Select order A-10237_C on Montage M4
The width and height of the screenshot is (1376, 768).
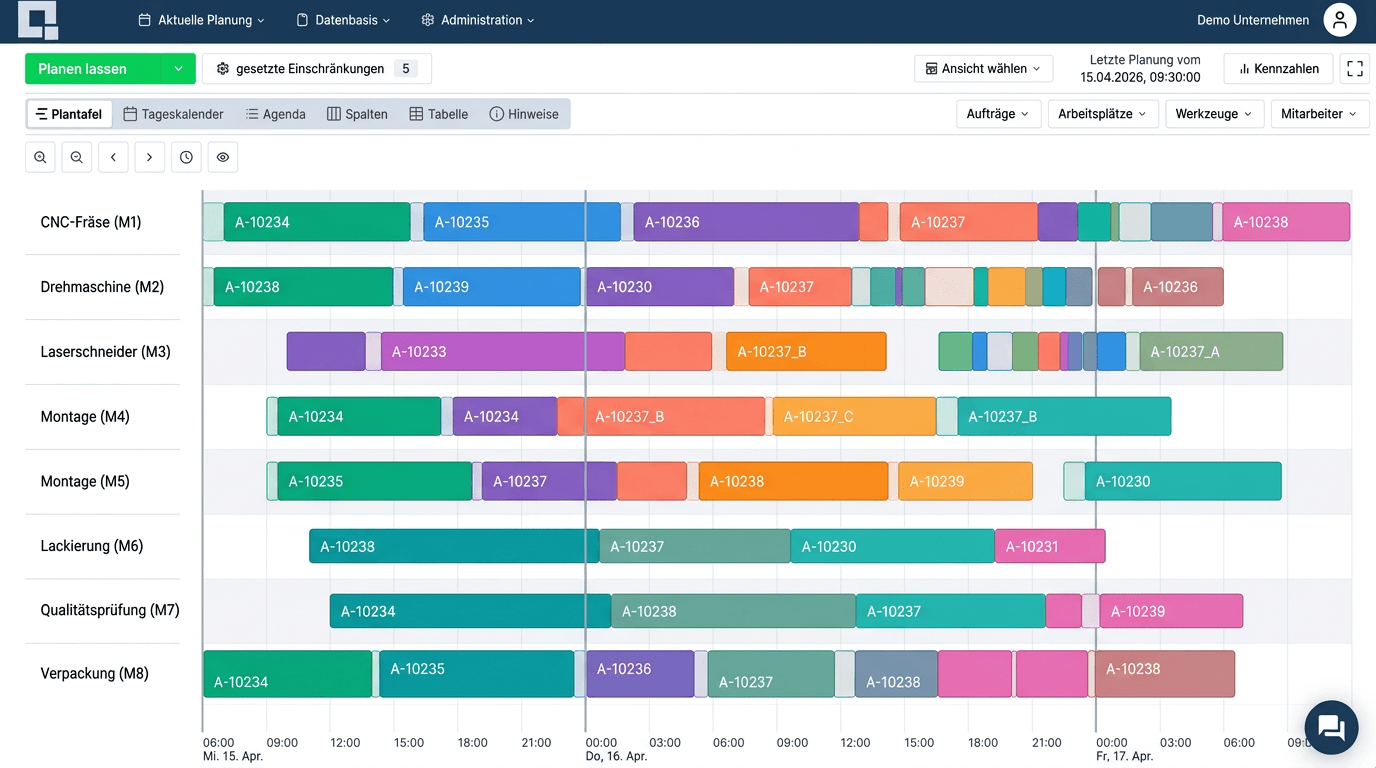853,416
